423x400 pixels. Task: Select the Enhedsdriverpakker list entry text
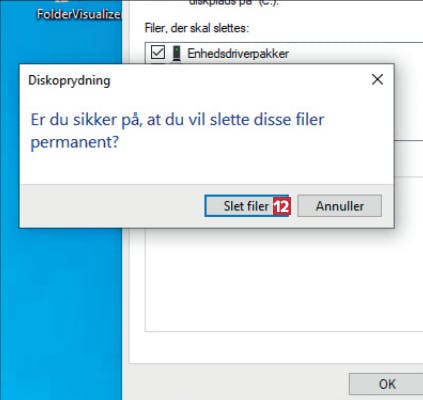[238, 54]
